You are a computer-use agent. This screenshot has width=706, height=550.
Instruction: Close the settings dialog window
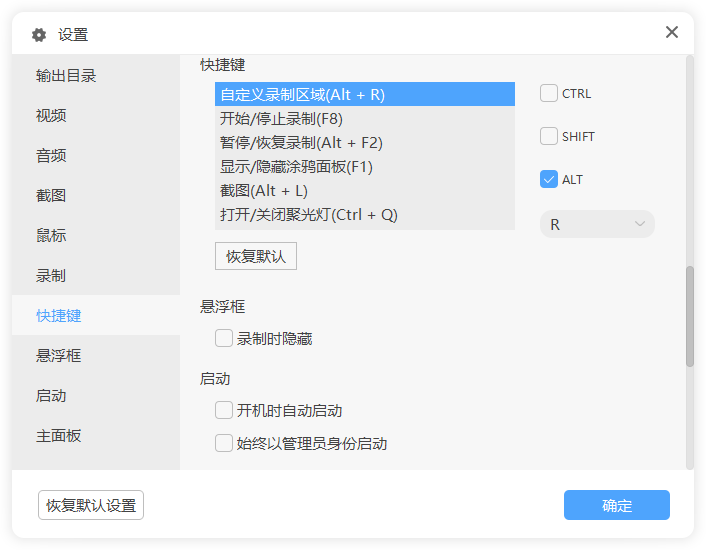tap(672, 32)
